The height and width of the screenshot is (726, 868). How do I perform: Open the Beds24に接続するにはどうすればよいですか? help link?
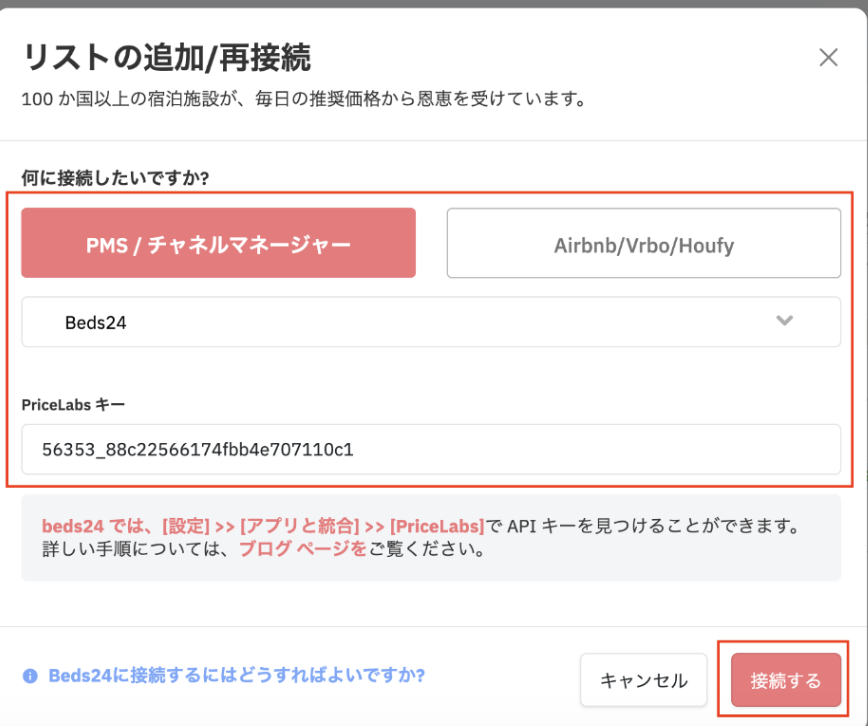(236, 675)
